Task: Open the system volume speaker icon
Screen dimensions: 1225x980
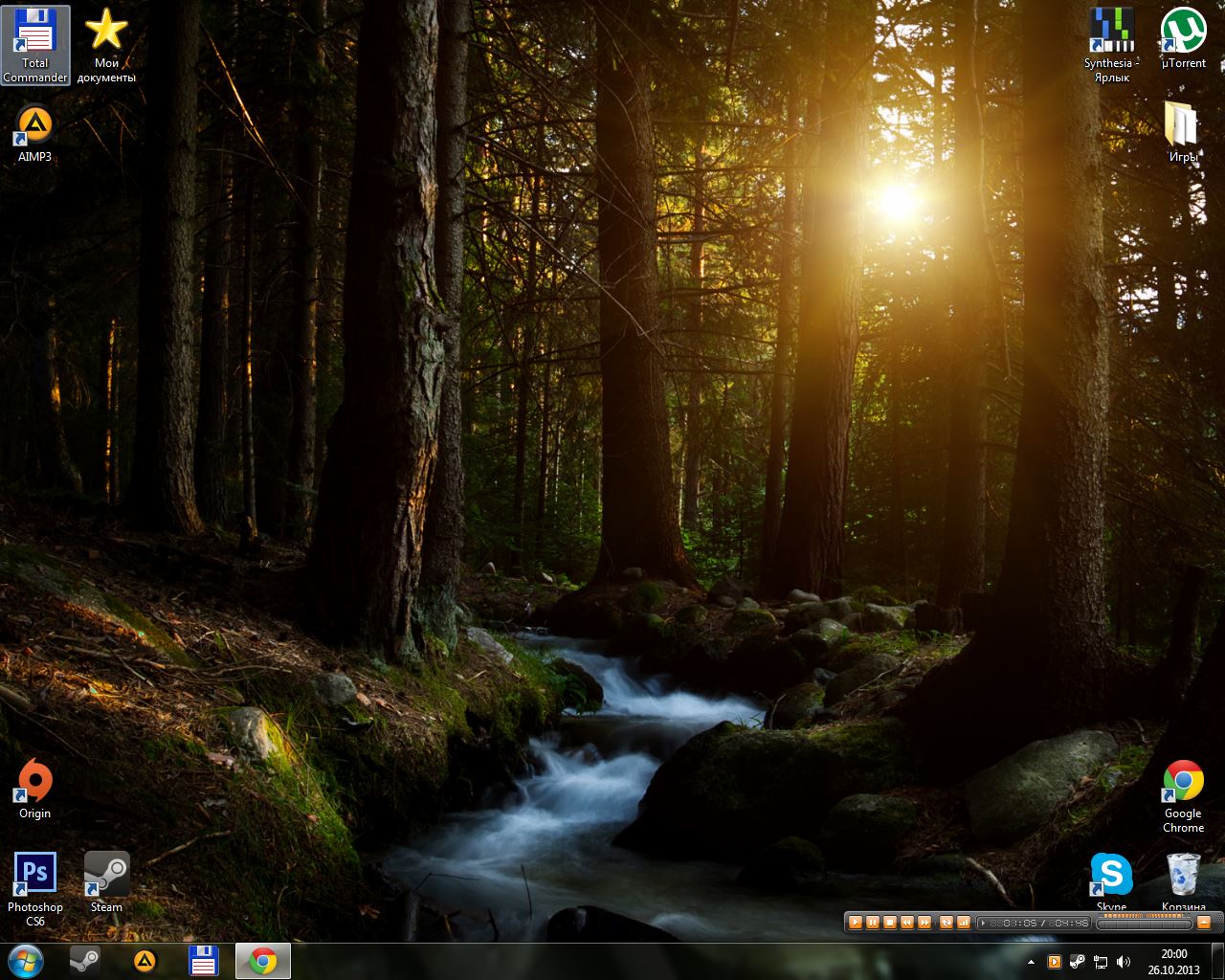Action: click(1123, 962)
